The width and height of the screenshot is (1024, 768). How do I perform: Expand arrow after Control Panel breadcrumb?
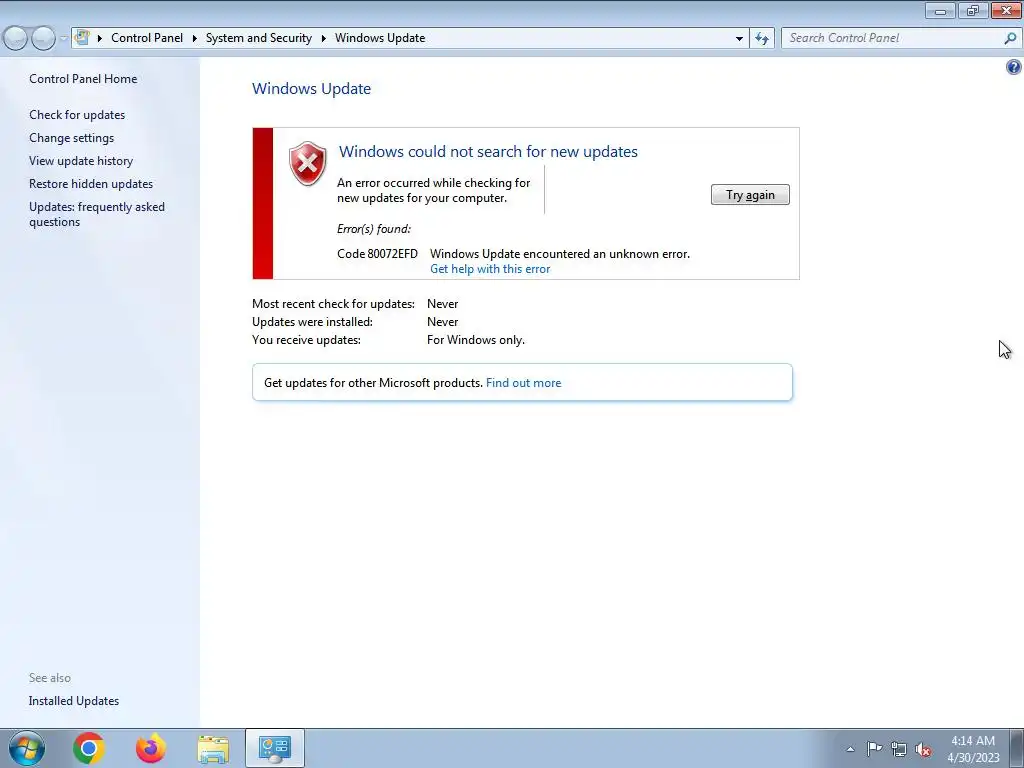(x=195, y=39)
